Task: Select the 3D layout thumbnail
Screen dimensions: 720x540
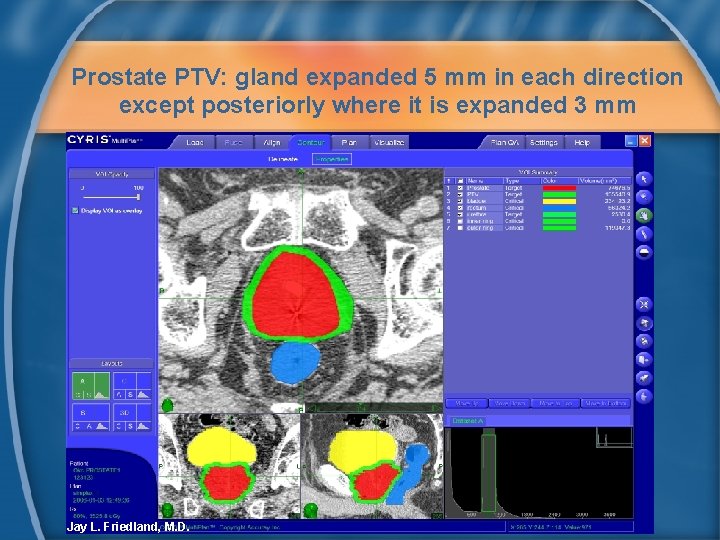Action: pos(132,417)
